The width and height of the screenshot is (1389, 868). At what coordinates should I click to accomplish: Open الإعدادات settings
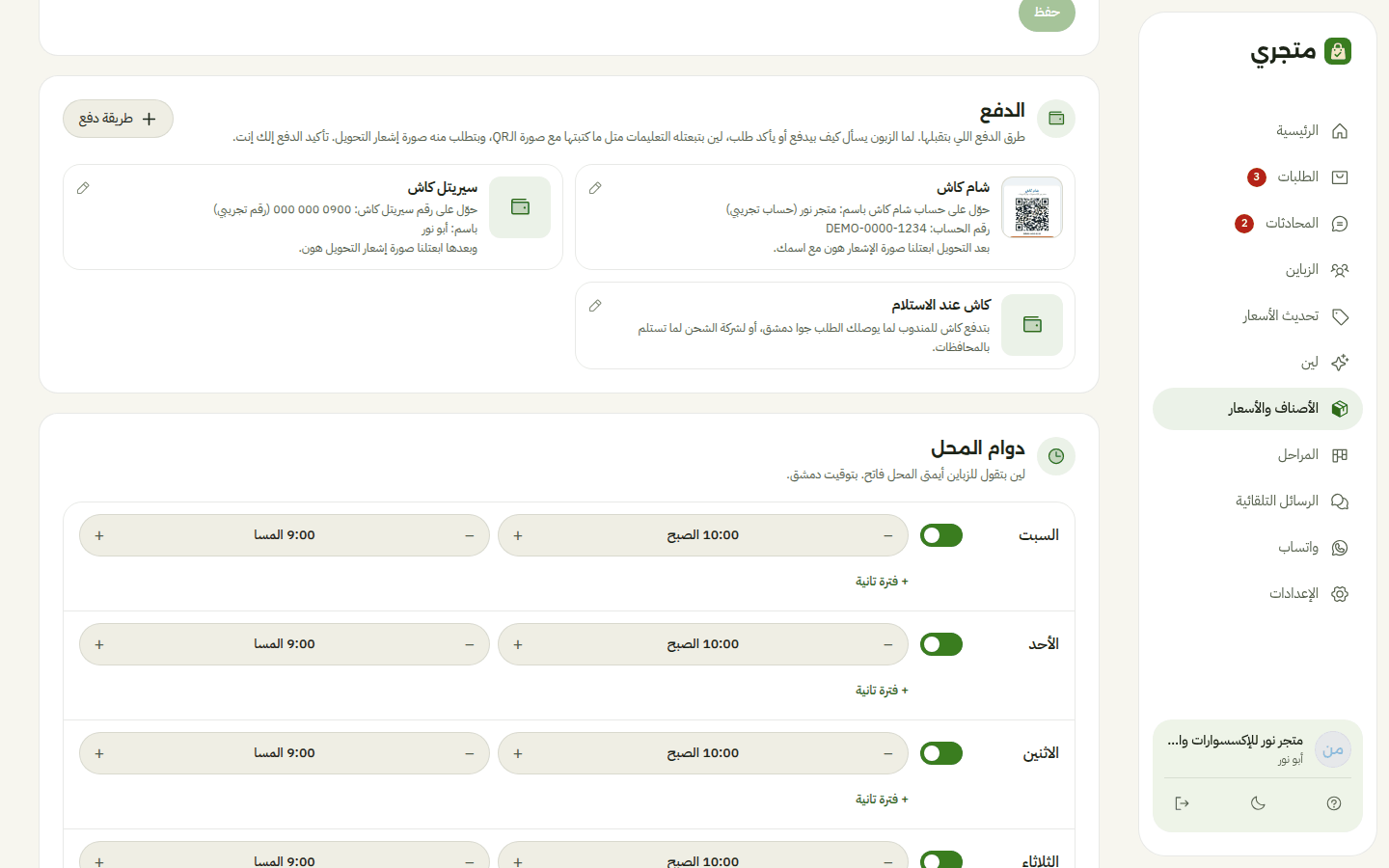click(1258, 594)
